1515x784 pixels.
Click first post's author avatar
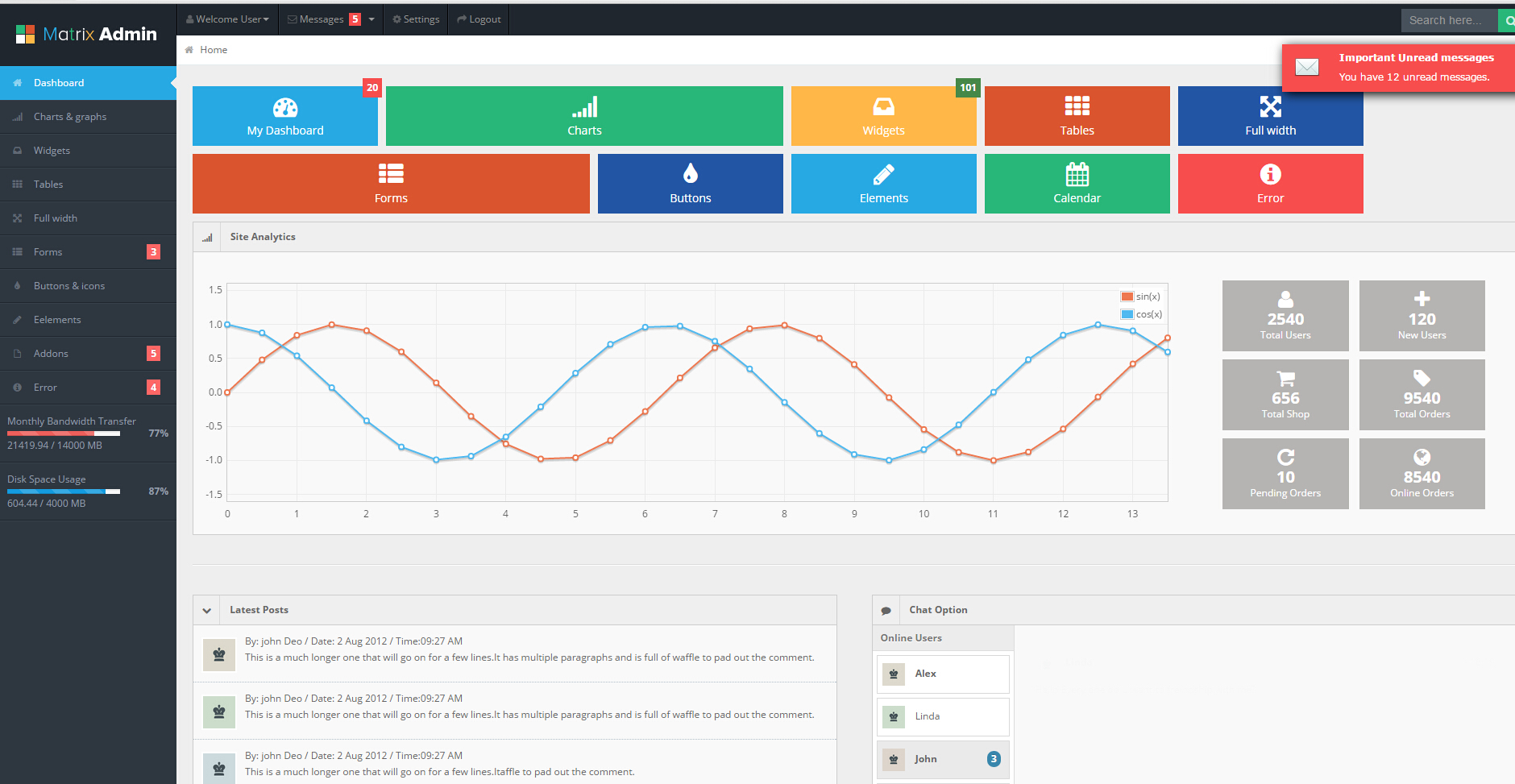(x=219, y=655)
